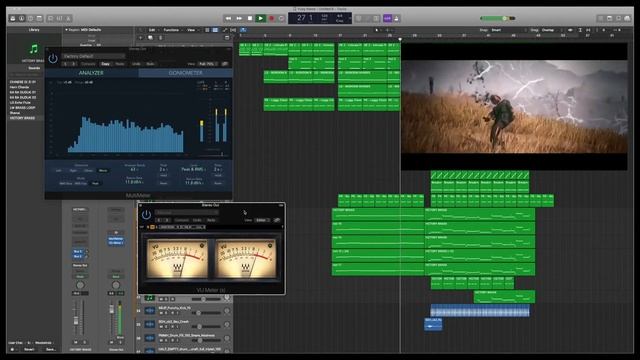Image resolution: width=640 pixels, height=360 pixels.
Task: Open the List Editors button
Action: pyautogui.click(x=600, y=18)
